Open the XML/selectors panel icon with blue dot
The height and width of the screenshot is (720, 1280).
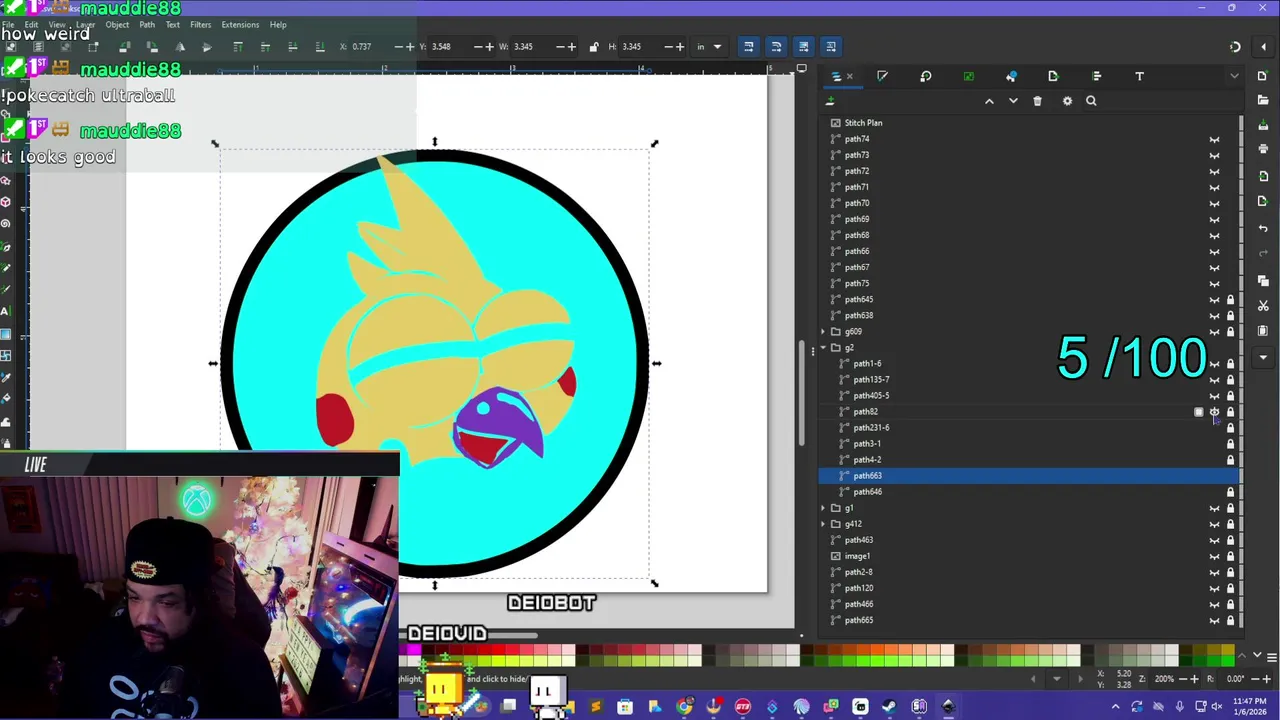[x=1011, y=76]
